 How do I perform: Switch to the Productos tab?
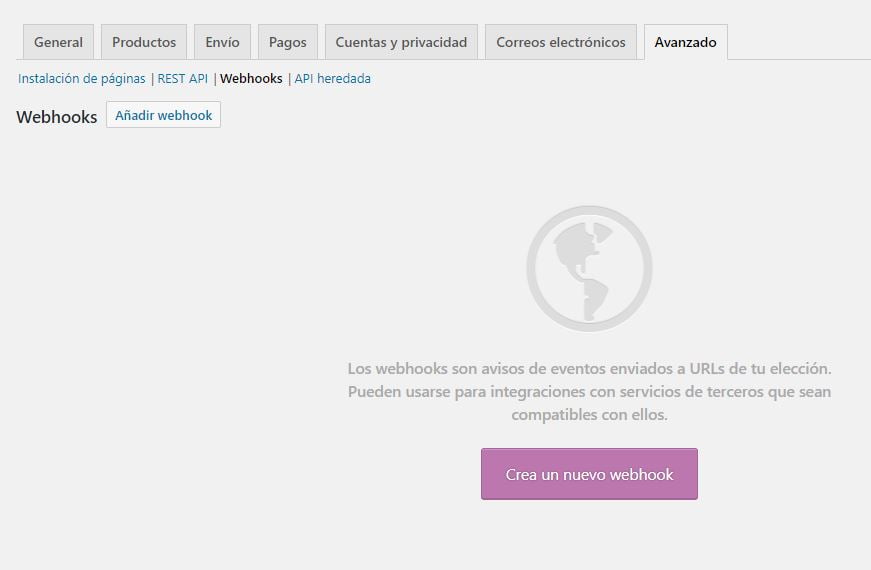pyautogui.click(x=144, y=42)
